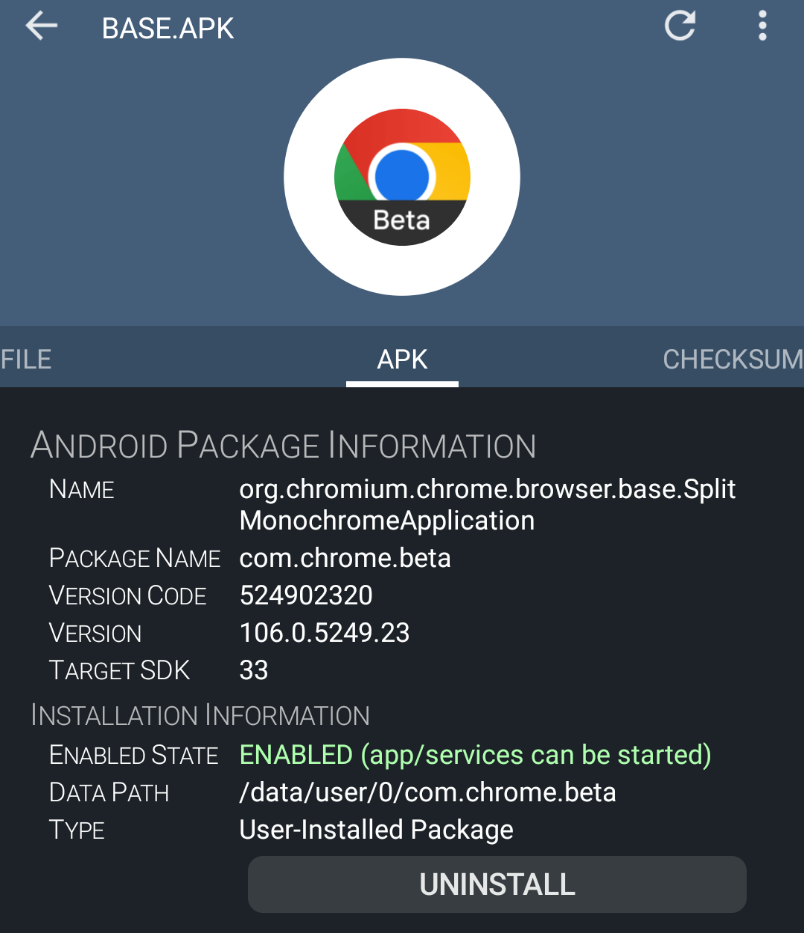Open the three-dot overflow menu

tap(762, 26)
